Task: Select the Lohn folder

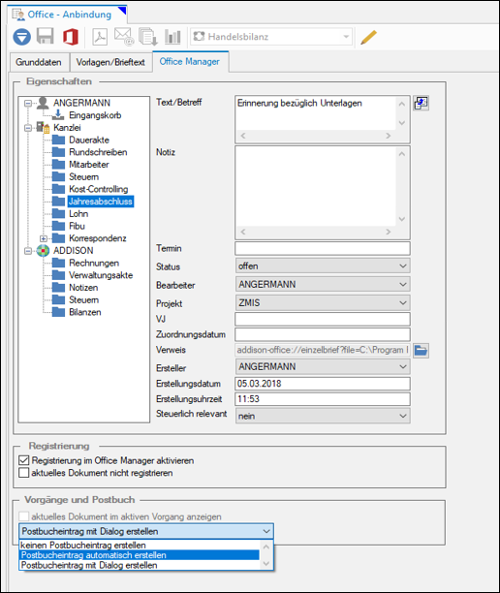Action: point(78,214)
